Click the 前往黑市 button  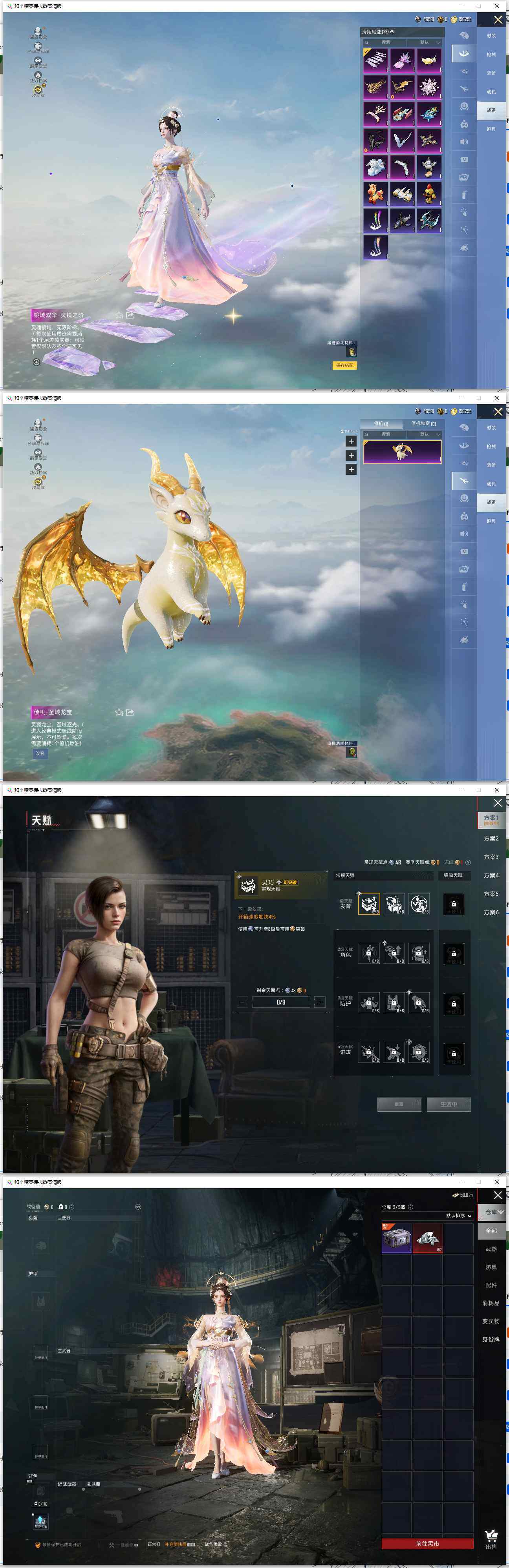pyautogui.click(x=427, y=1544)
